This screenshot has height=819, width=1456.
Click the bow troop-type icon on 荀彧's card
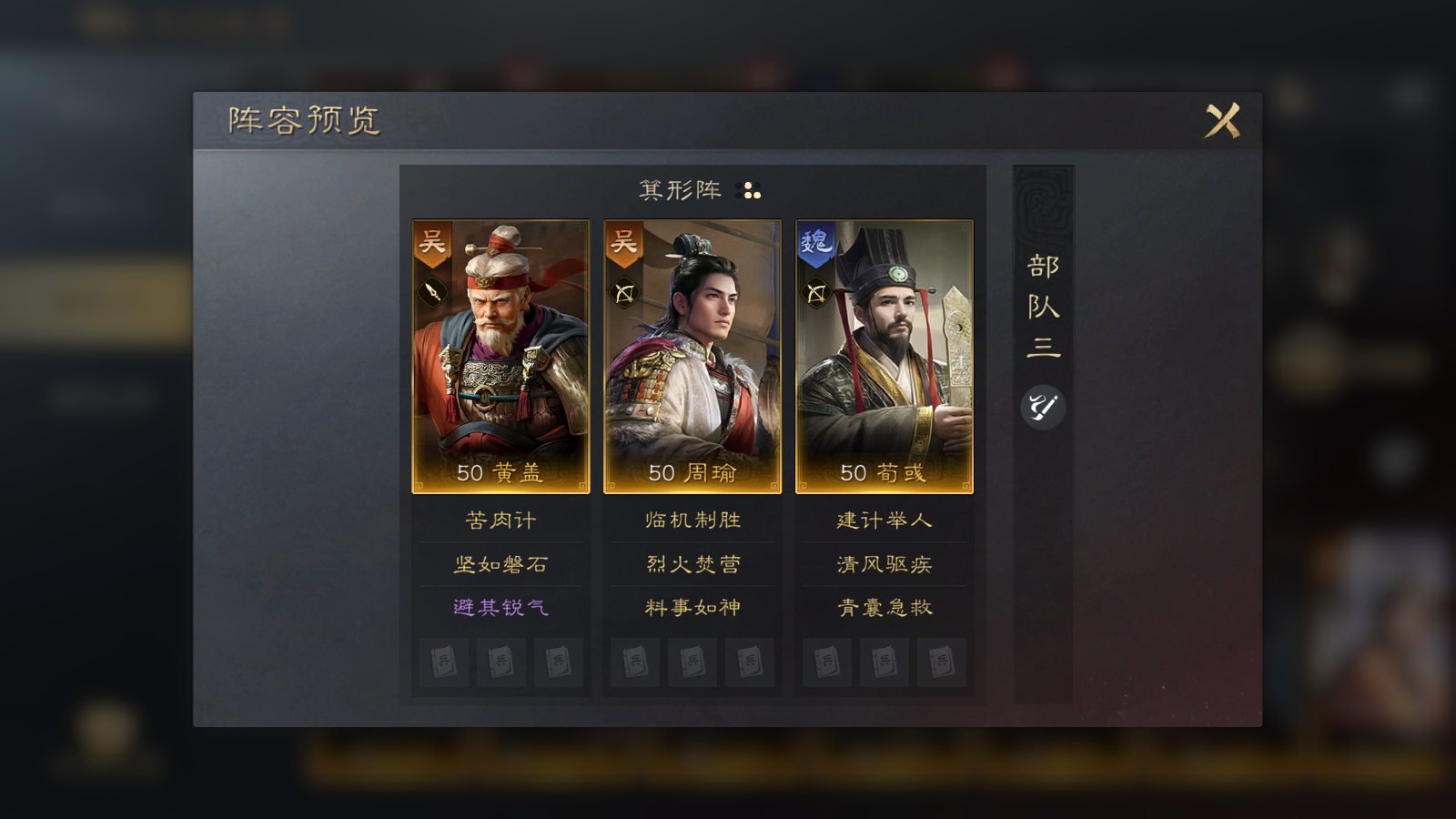[x=816, y=293]
